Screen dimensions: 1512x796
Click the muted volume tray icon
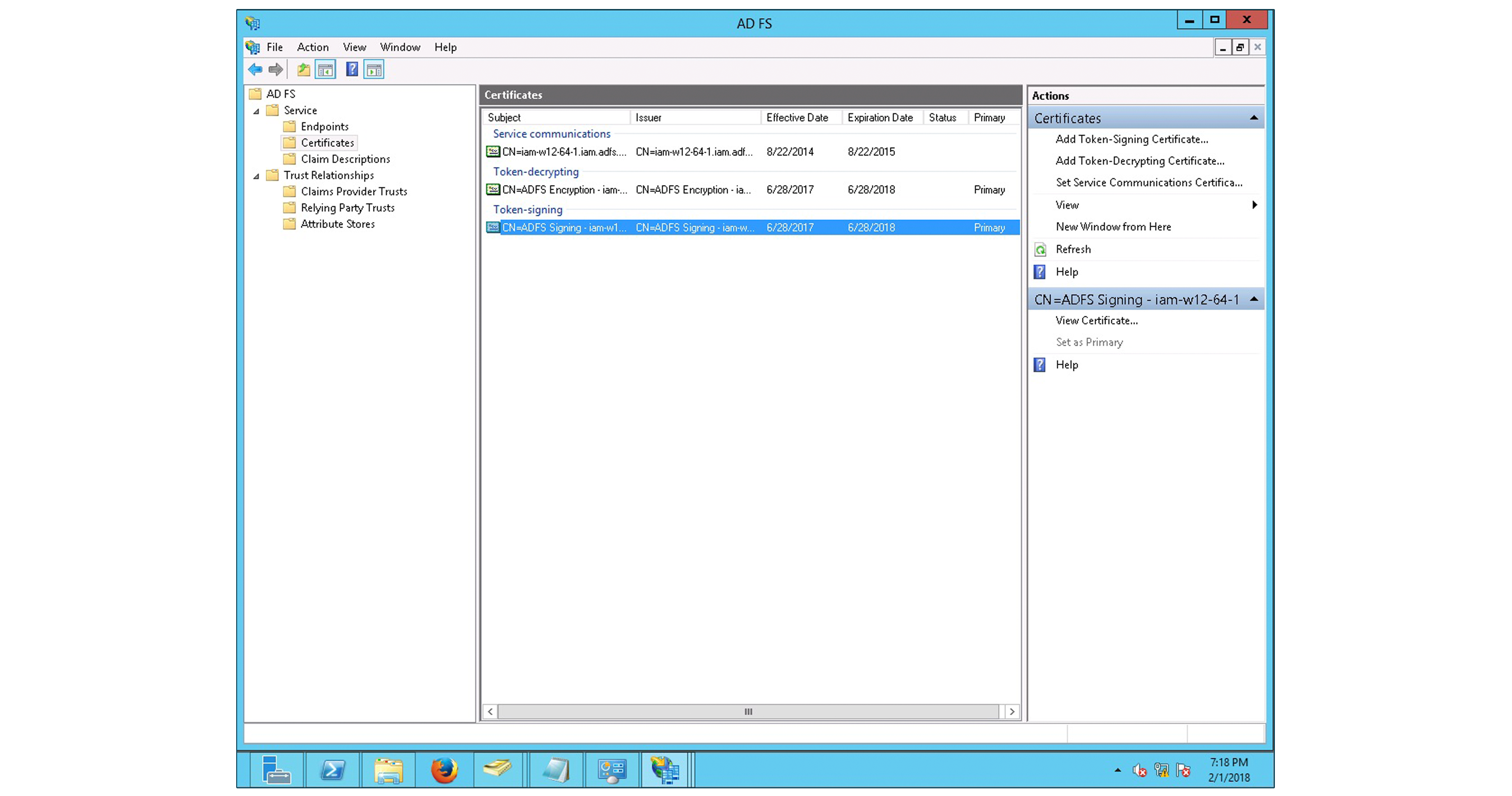click(1139, 770)
